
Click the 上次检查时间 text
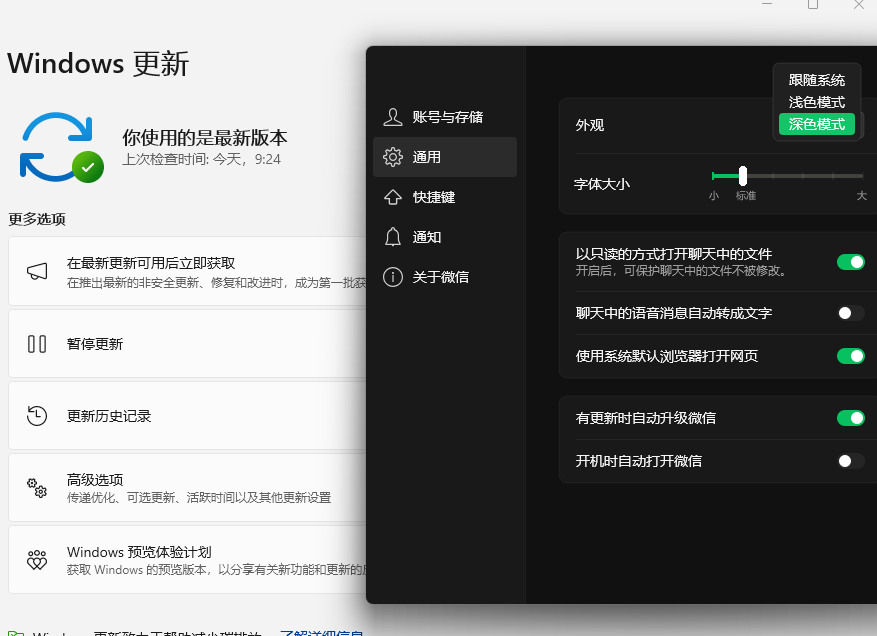click(x=201, y=159)
